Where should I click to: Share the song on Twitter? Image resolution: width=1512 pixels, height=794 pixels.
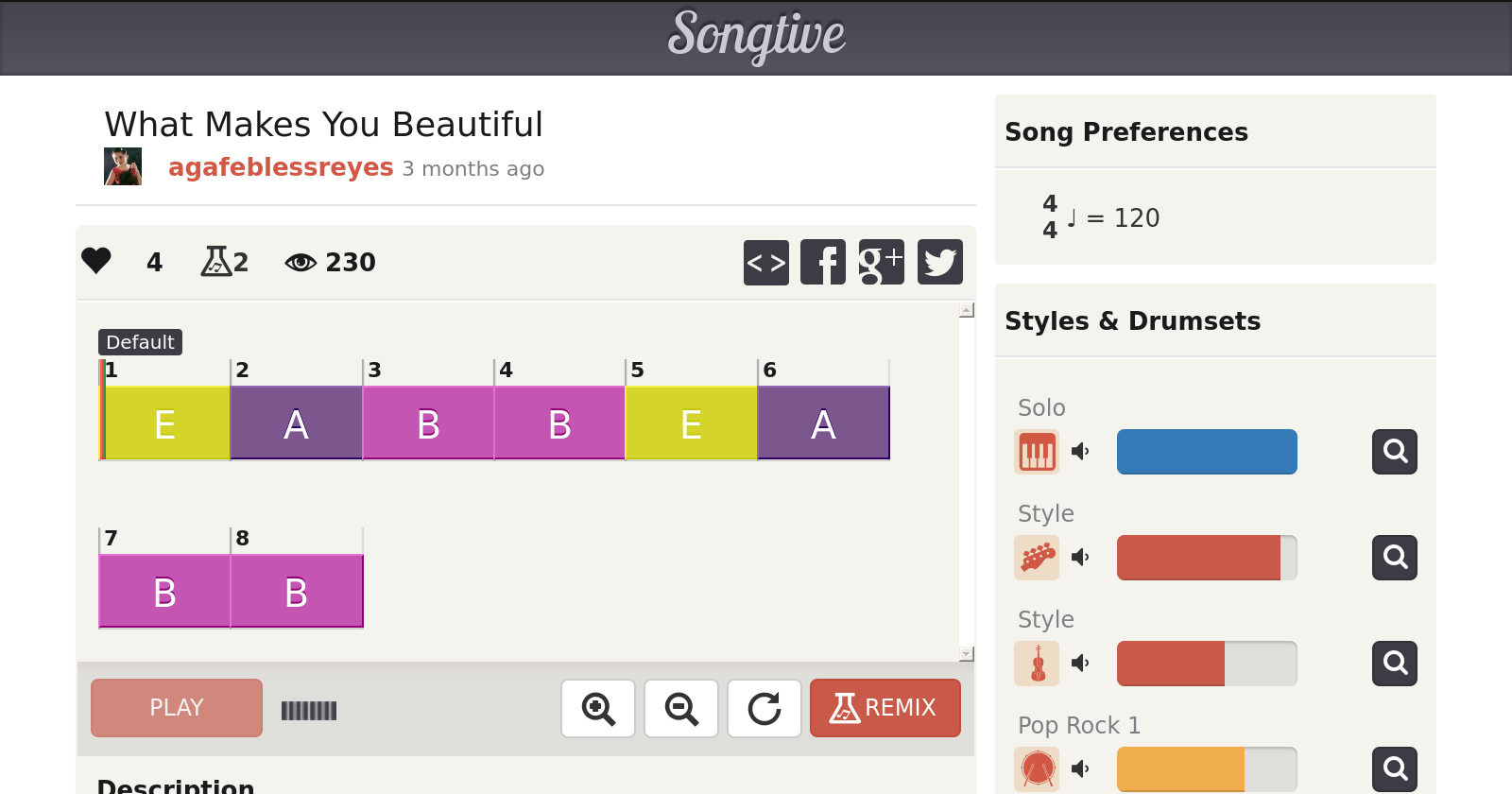tap(939, 262)
